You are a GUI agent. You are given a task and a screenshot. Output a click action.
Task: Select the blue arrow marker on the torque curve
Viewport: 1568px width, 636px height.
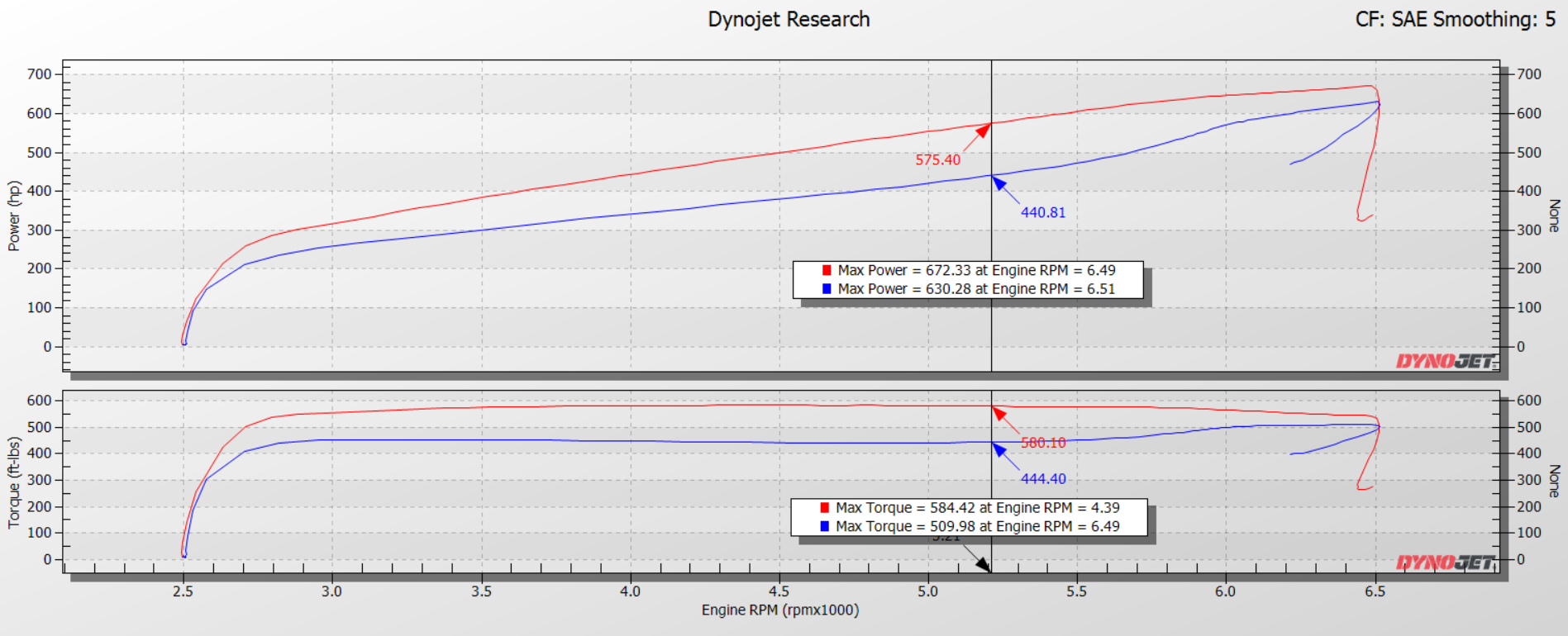pos(999,450)
